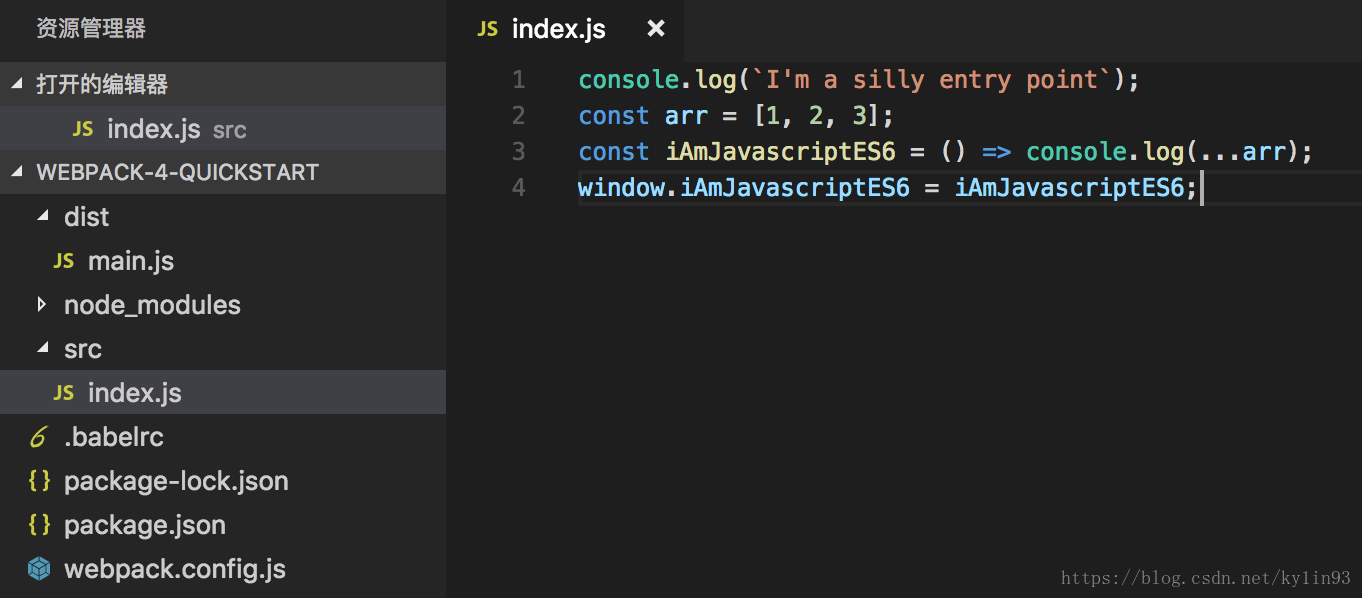Click window.iAmJavascriptES6 on line 4
Viewport: 1362px width, 598px height.
(744, 188)
